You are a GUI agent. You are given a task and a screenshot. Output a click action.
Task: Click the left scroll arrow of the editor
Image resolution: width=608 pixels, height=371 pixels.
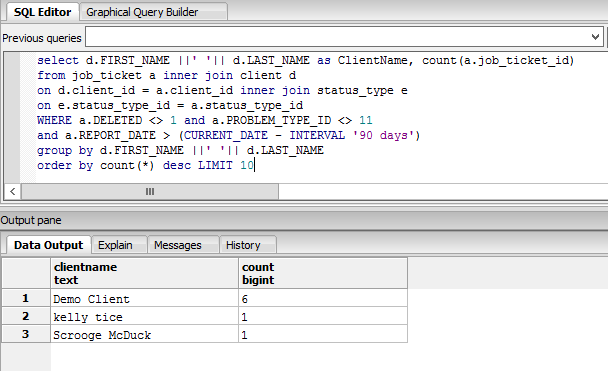click(12, 192)
